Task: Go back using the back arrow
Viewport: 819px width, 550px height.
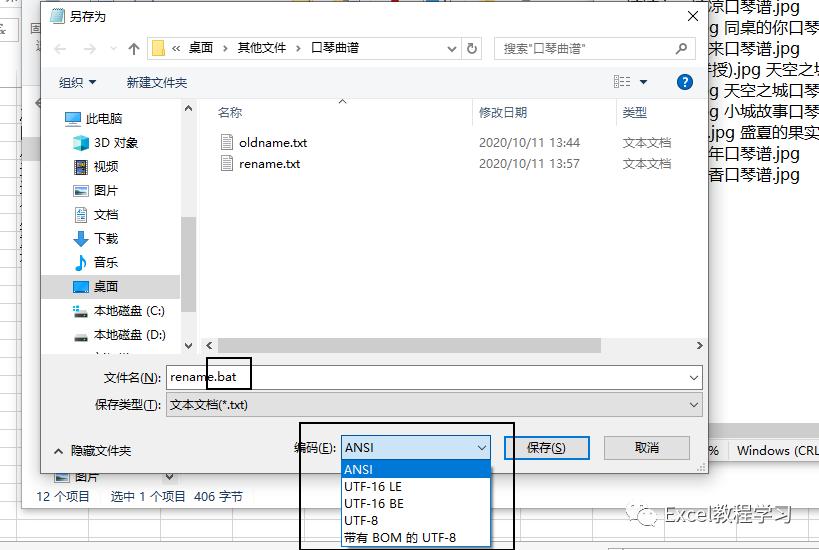Action: pyautogui.click(x=60, y=49)
